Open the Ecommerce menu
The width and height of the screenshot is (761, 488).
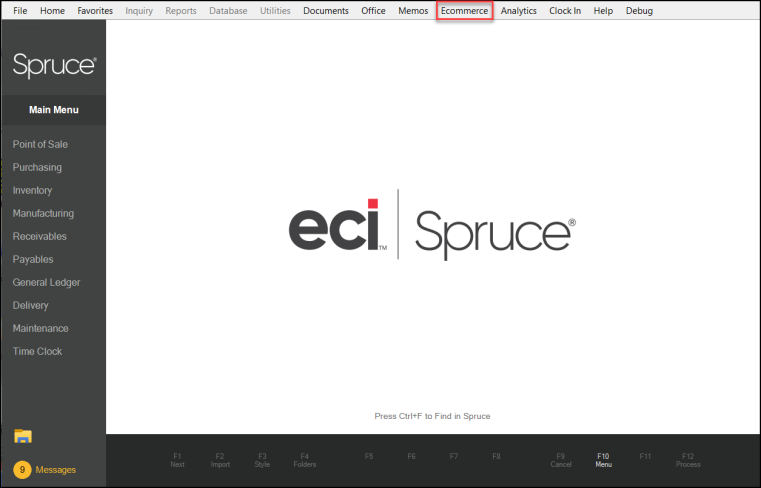(464, 11)
